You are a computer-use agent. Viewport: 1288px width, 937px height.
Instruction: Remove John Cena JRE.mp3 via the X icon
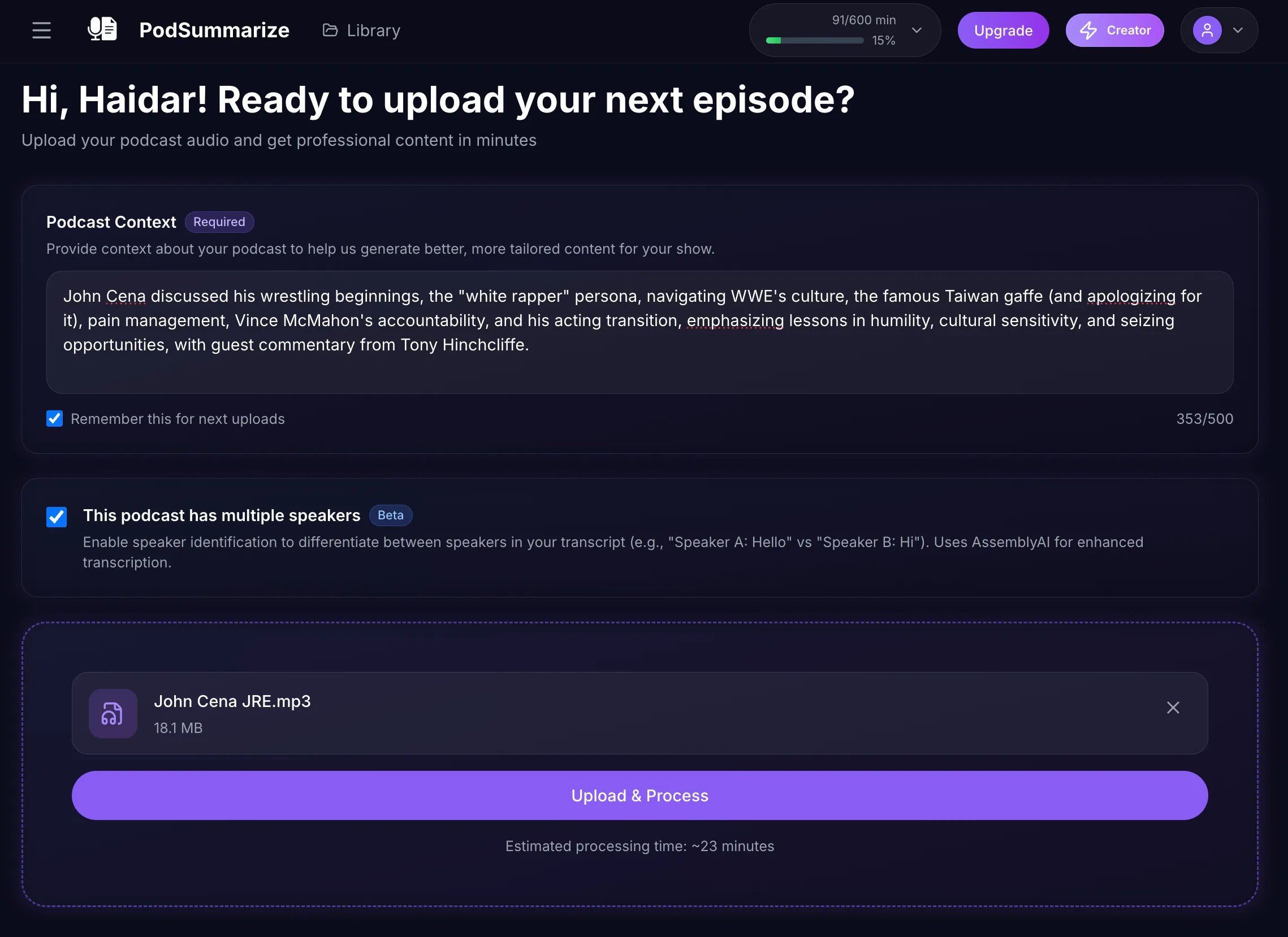click(1172, 707)
